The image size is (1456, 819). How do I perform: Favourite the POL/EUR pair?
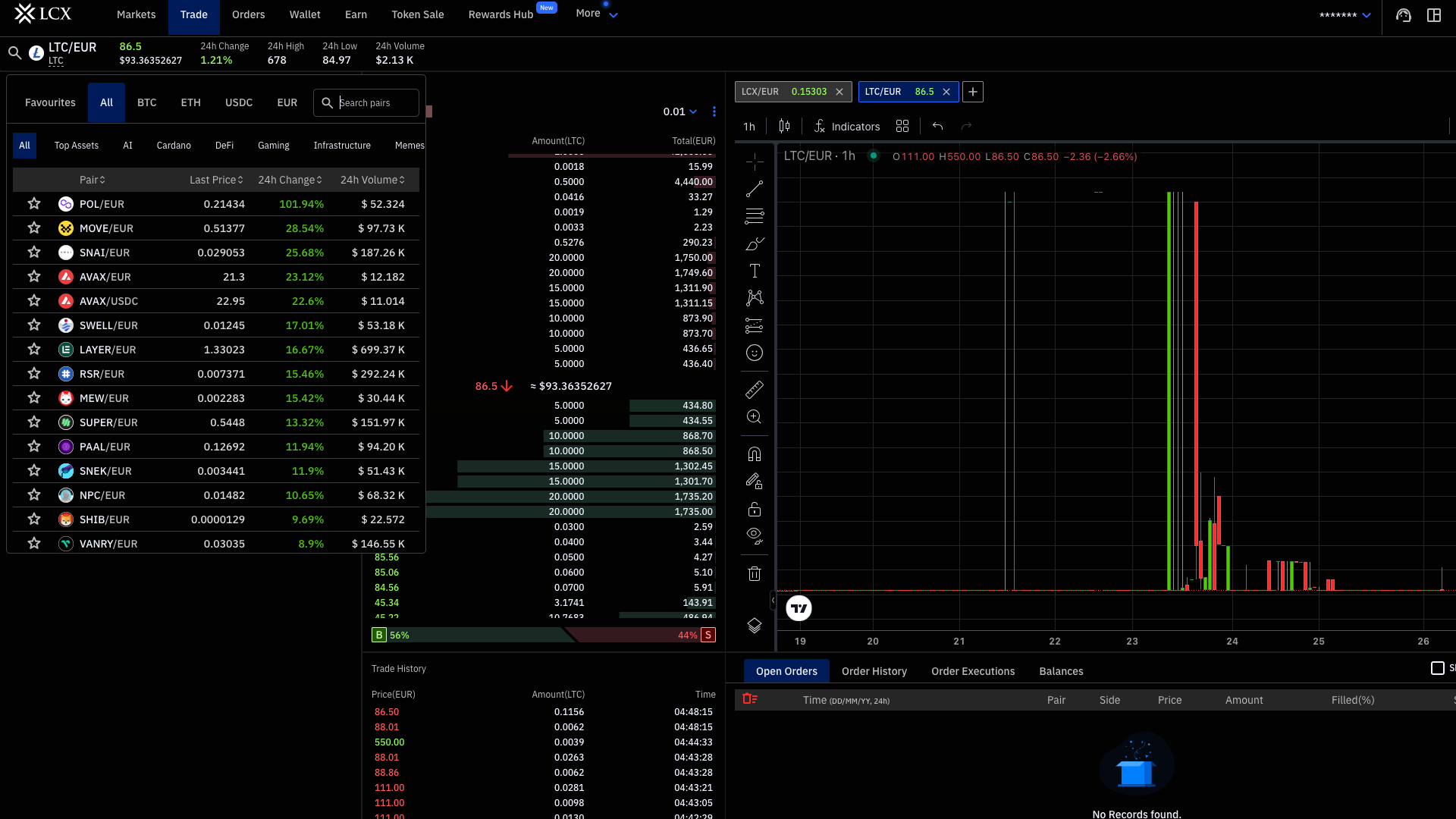pyautogui.click(x=34, y=204)
